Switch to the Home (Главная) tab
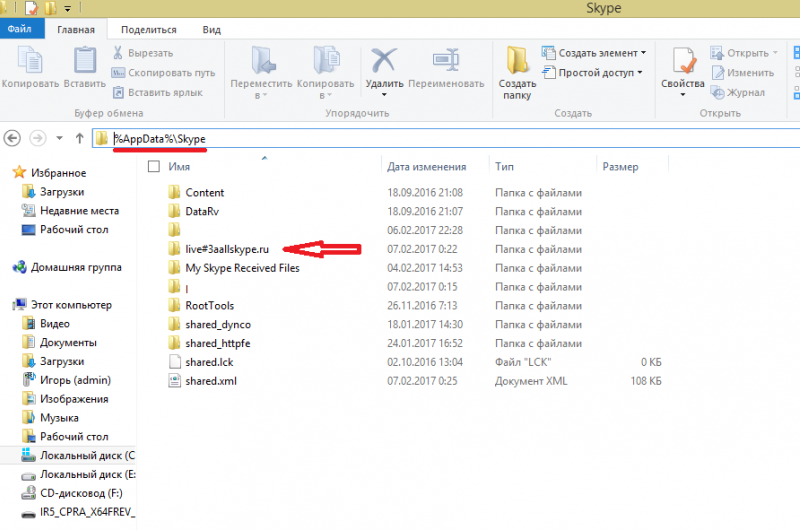This screenshot has height=530, width=800. click(76, 30)
